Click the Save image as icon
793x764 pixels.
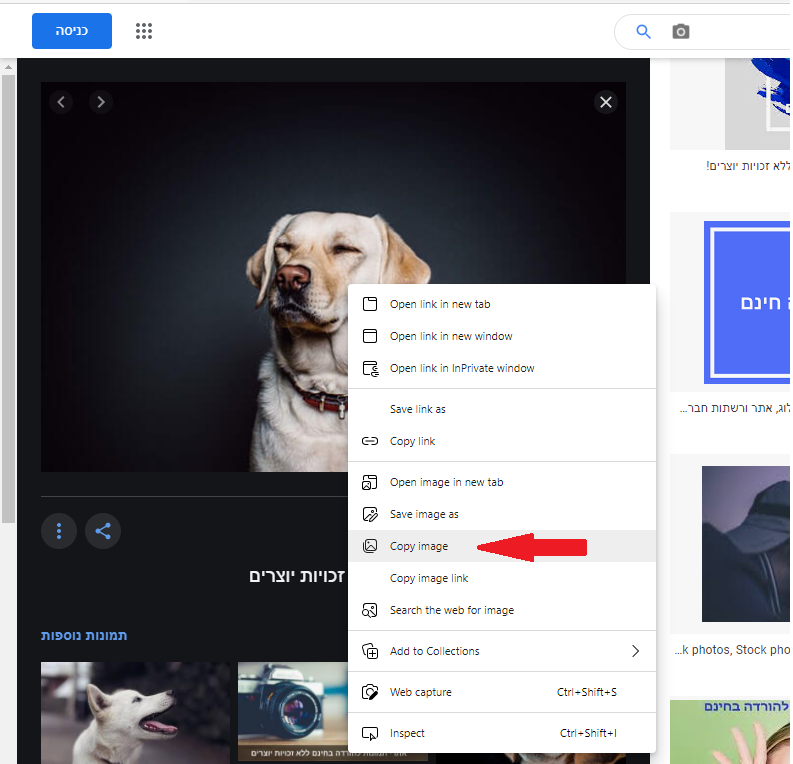370,514
